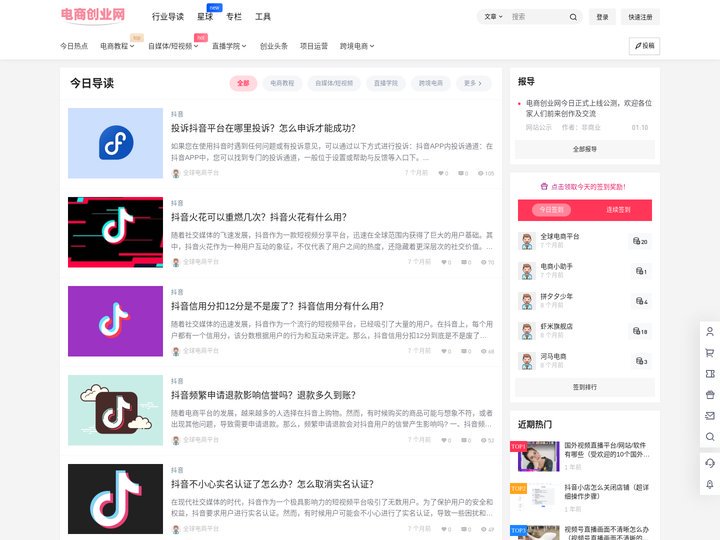The width and height of the screenshot is (720, 540).
Task: Click the 抖音 category tag above 抖音频繁申请退款
Action: [177, 381]
